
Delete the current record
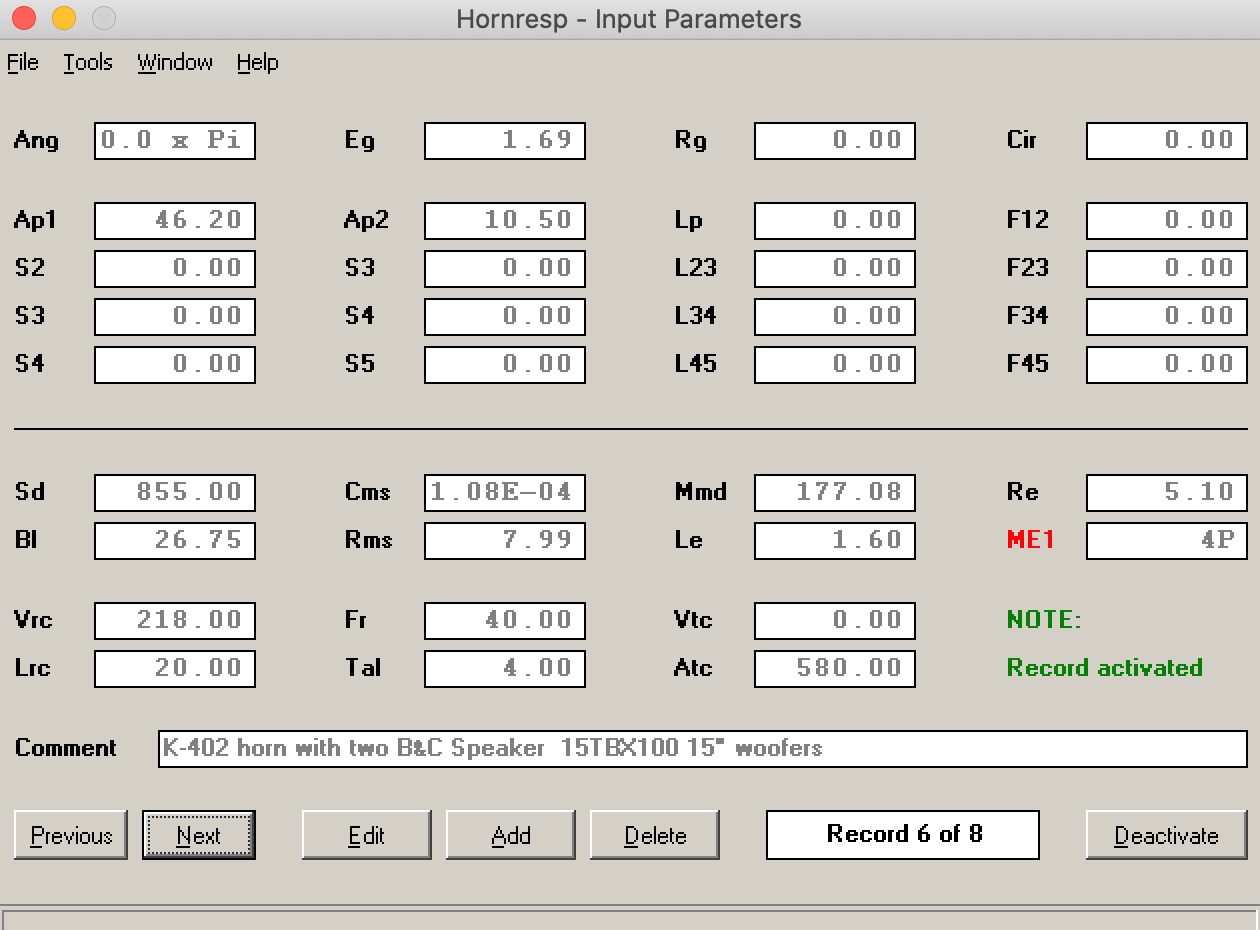click(654, 835)
